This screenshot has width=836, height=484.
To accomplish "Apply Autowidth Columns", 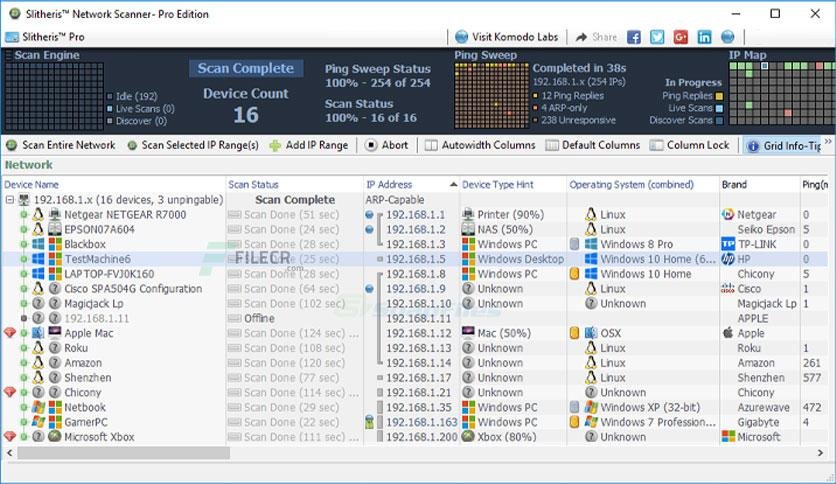I will pyautogui.click(x=480, y=145).
